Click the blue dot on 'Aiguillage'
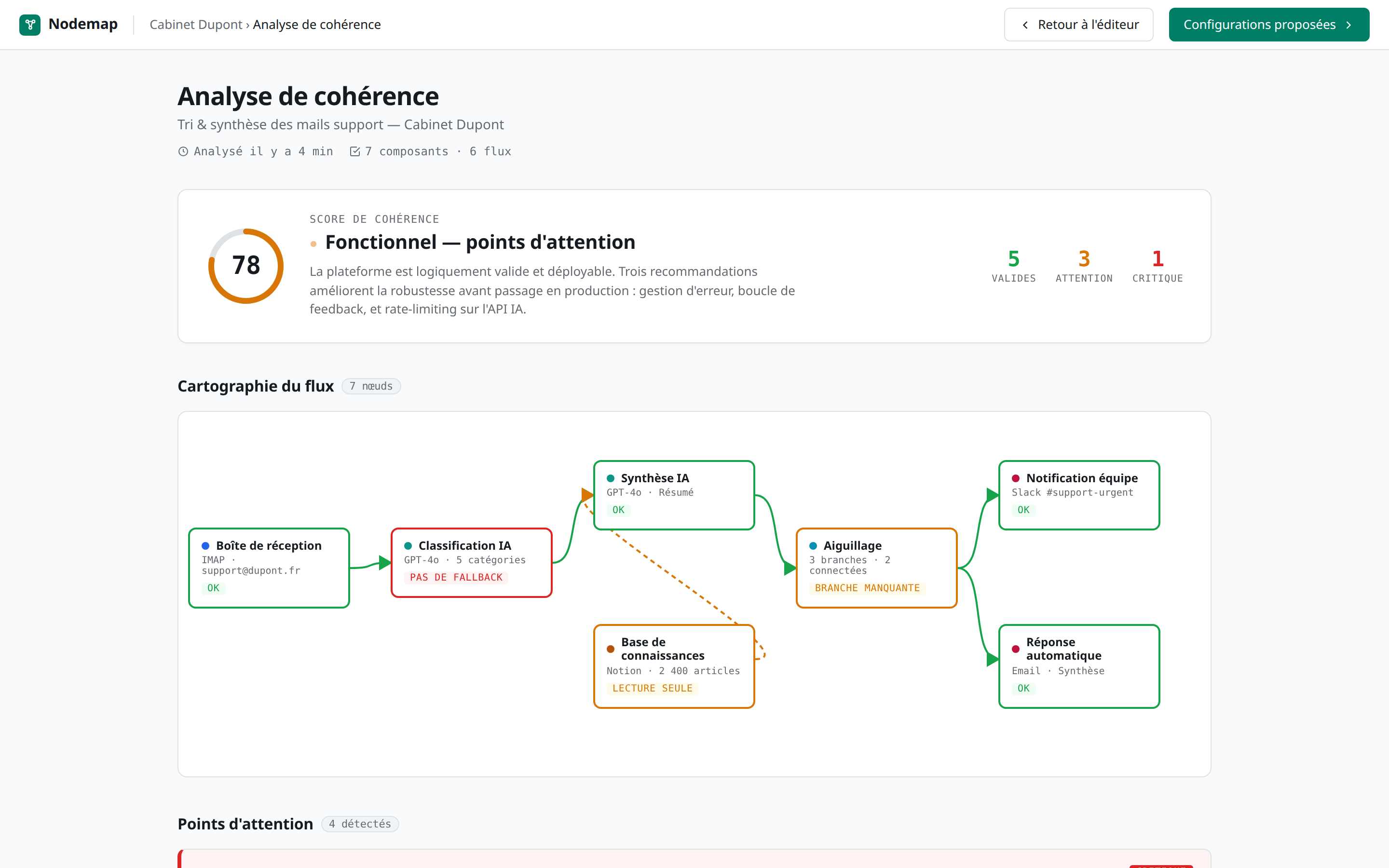The width and height of the screenshot is (1389, 868). tap(813, 546)
